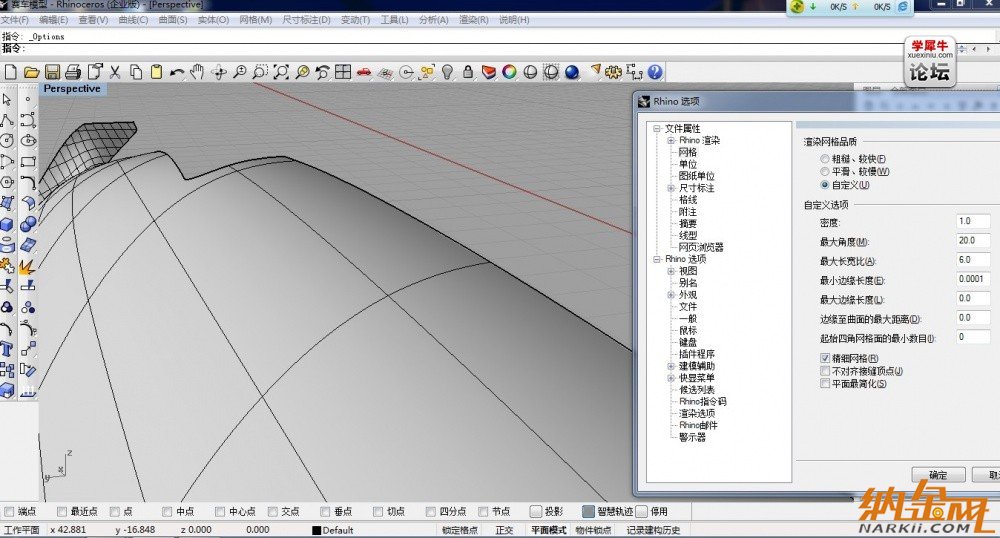This screenshot has width=1000, height=538.
Task: Click the 最大角度 input field
Action: (x=975, y=241)
